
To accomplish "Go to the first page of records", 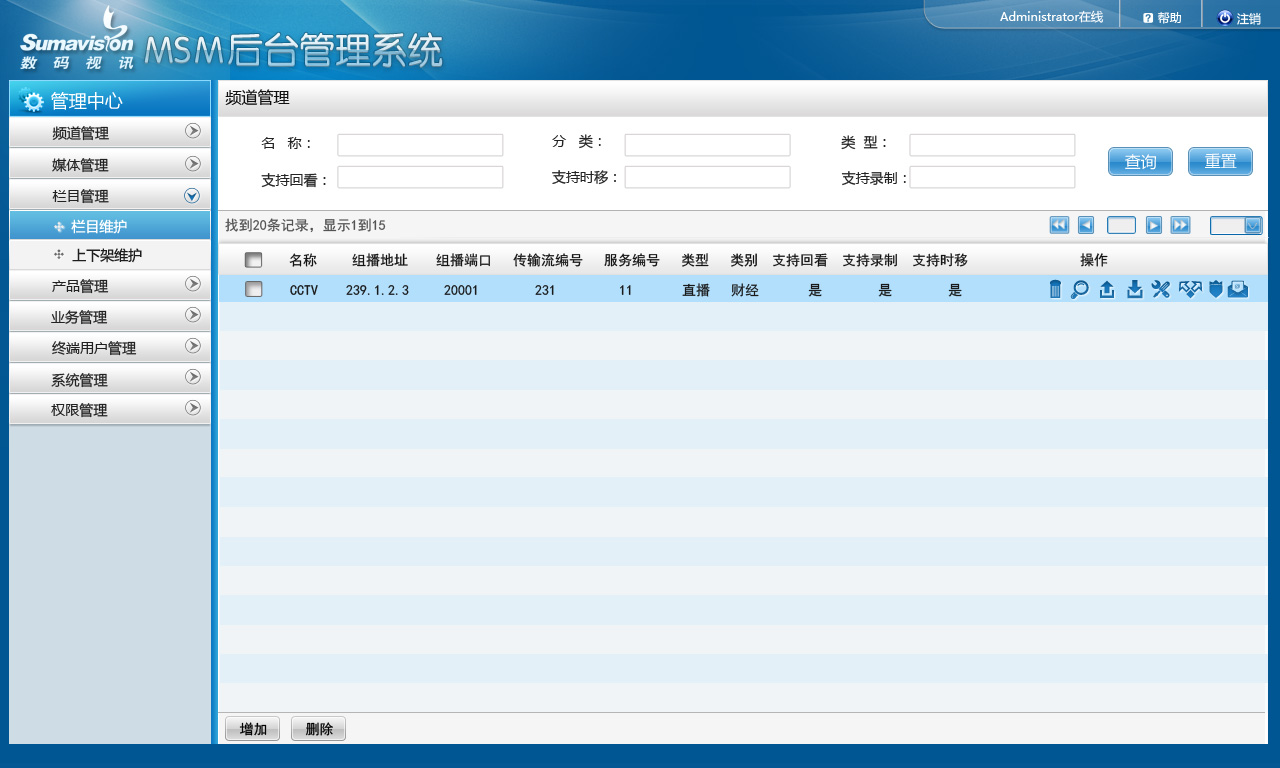I will (x=1059, y=225).
